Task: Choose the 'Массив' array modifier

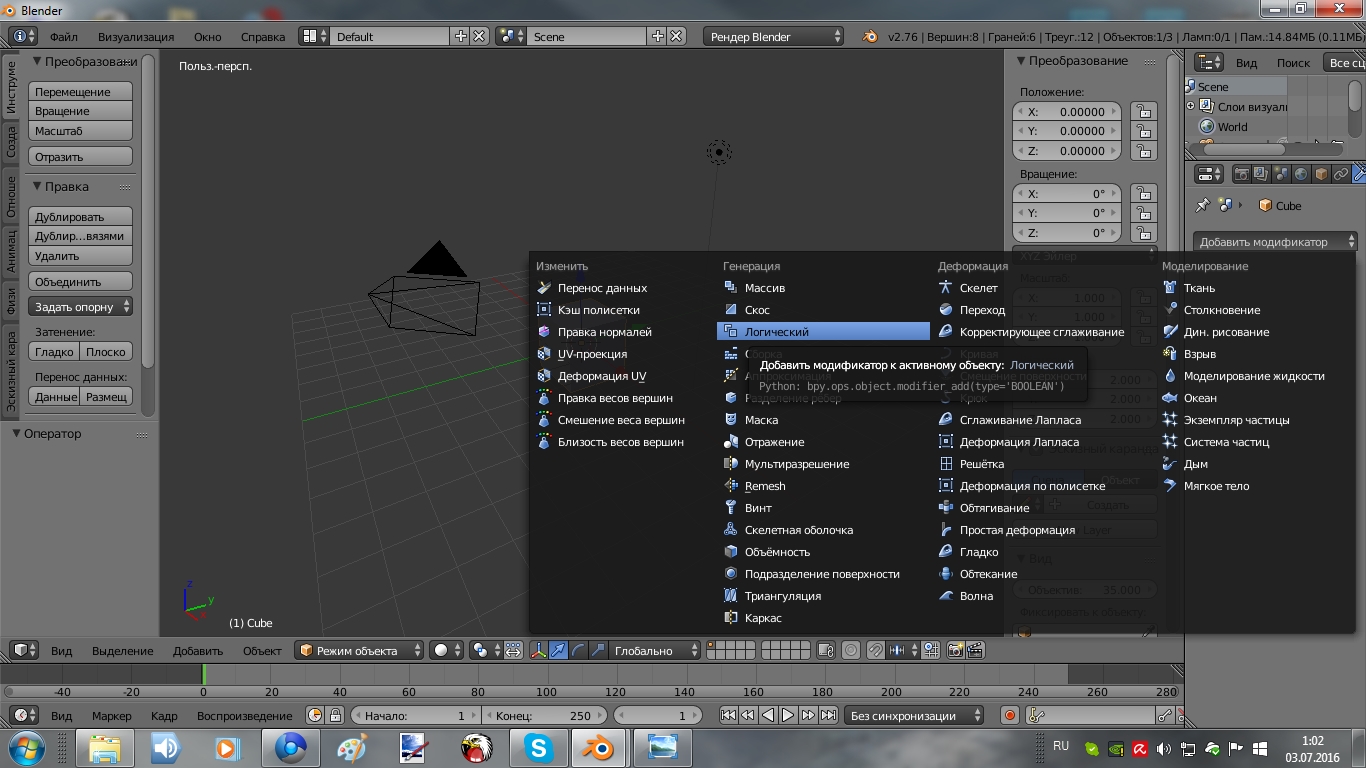Action: [x=823, y=288]
